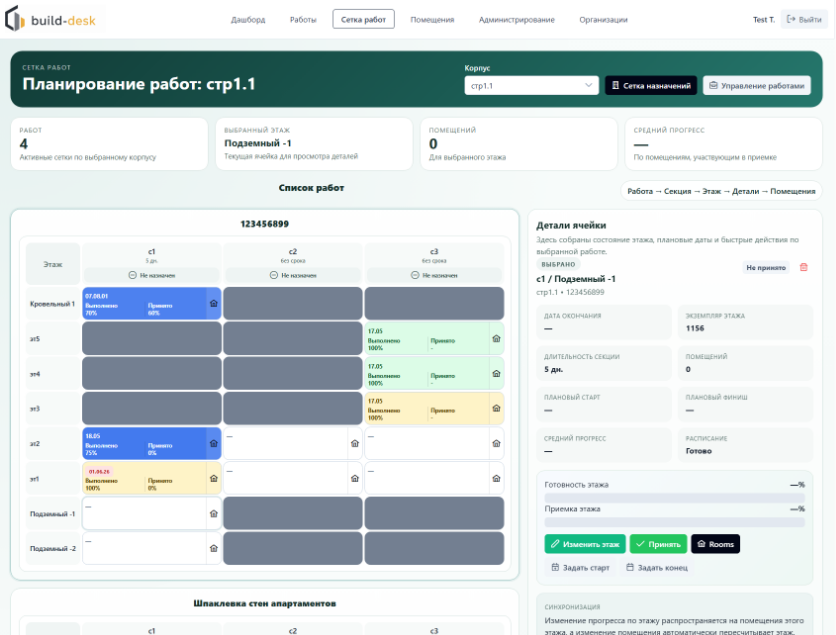Click Не назначен under section c2
The image size is (836, 635).
pyautogui.click(x=293, y=275)
